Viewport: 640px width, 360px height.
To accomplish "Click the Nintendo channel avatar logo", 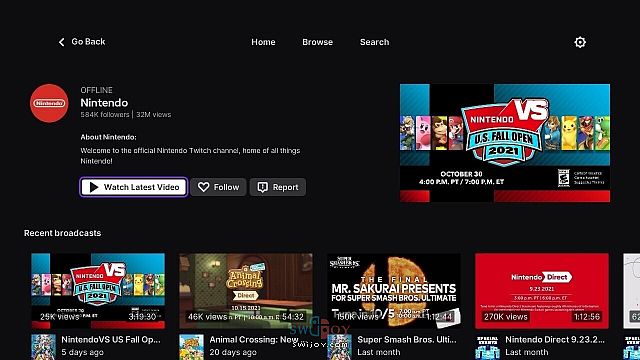I will pos(49,103).
